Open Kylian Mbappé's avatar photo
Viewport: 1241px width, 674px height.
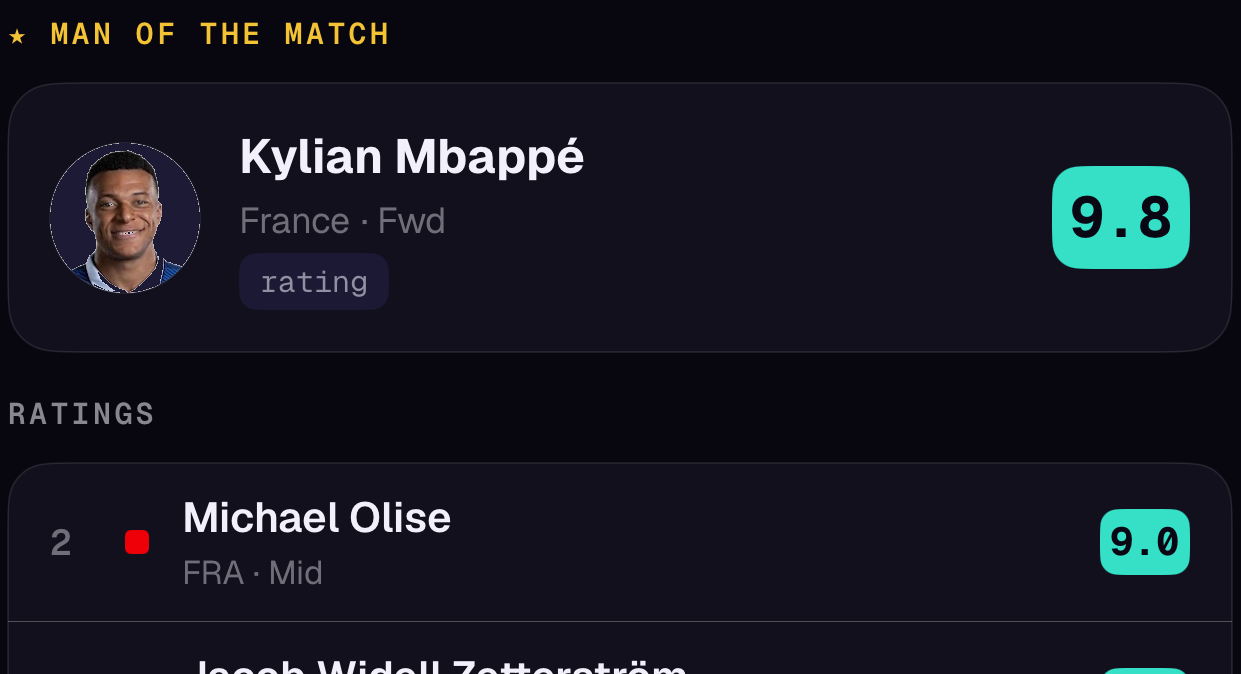click(125, 218)
